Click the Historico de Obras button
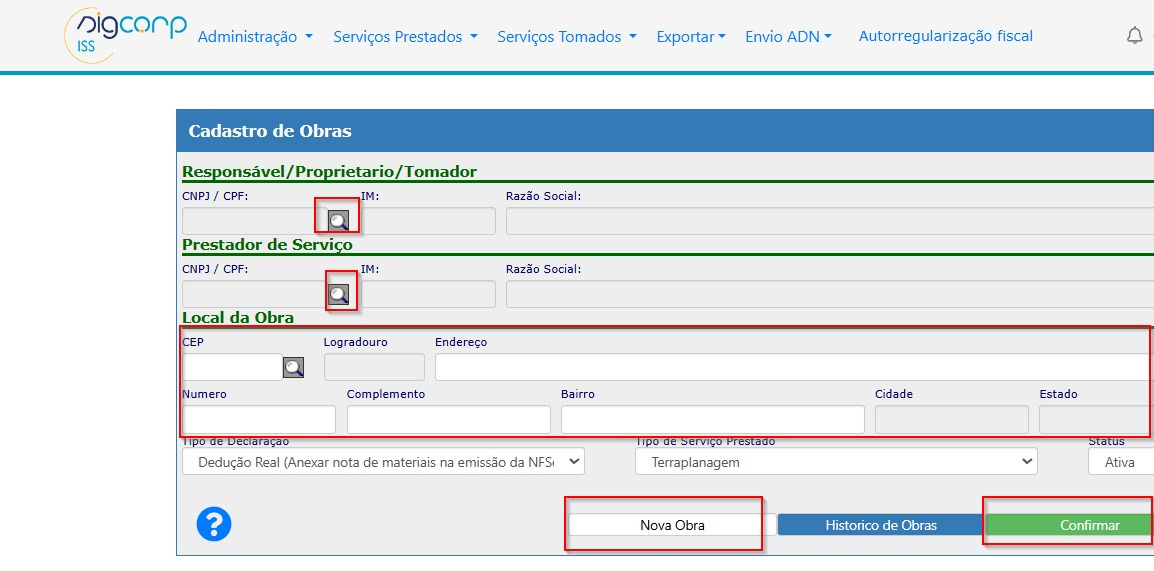Viewport: 1154px width, 571px height. point(880,525)
